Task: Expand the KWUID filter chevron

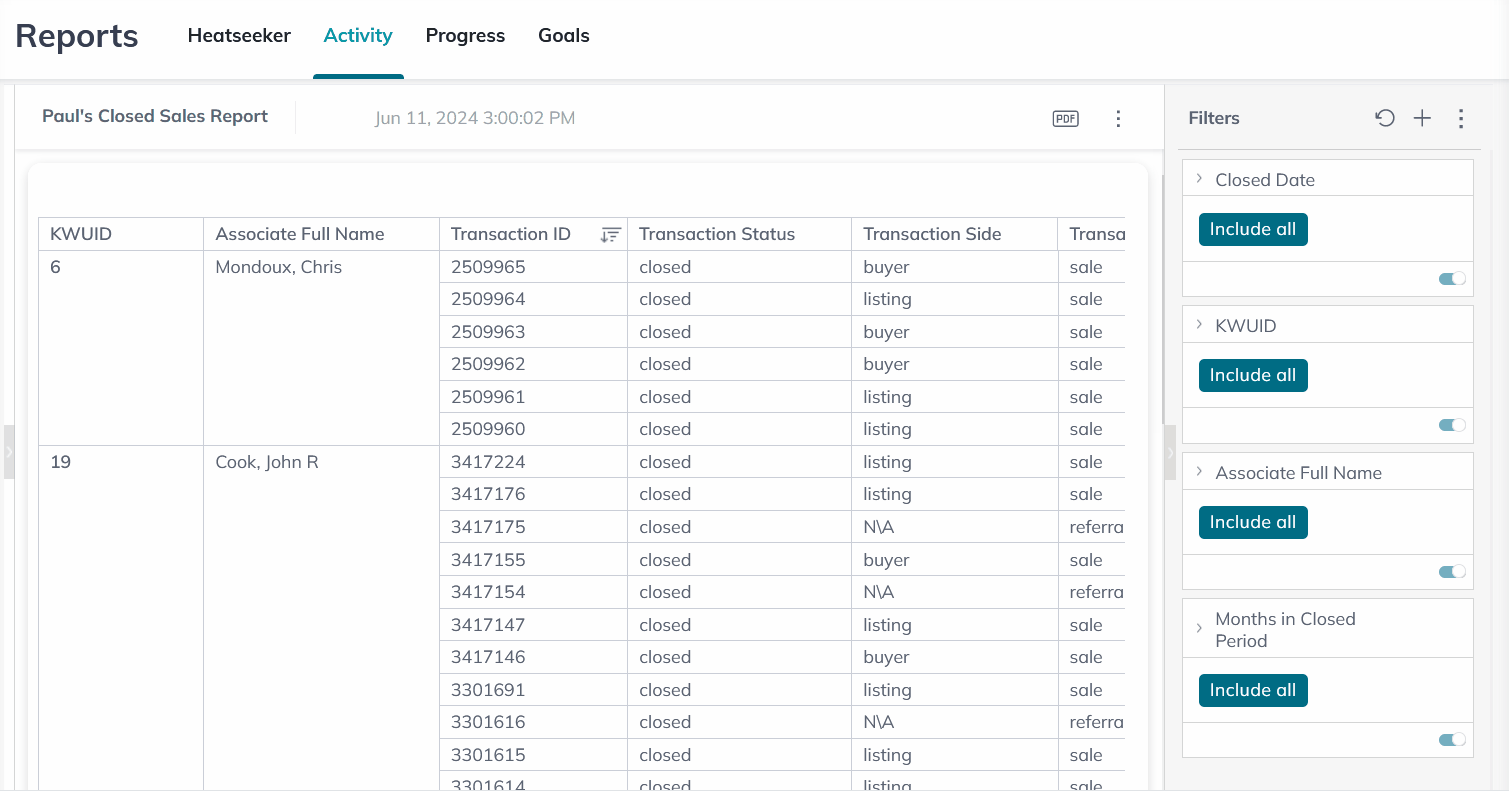Action: coord(1199,325)
